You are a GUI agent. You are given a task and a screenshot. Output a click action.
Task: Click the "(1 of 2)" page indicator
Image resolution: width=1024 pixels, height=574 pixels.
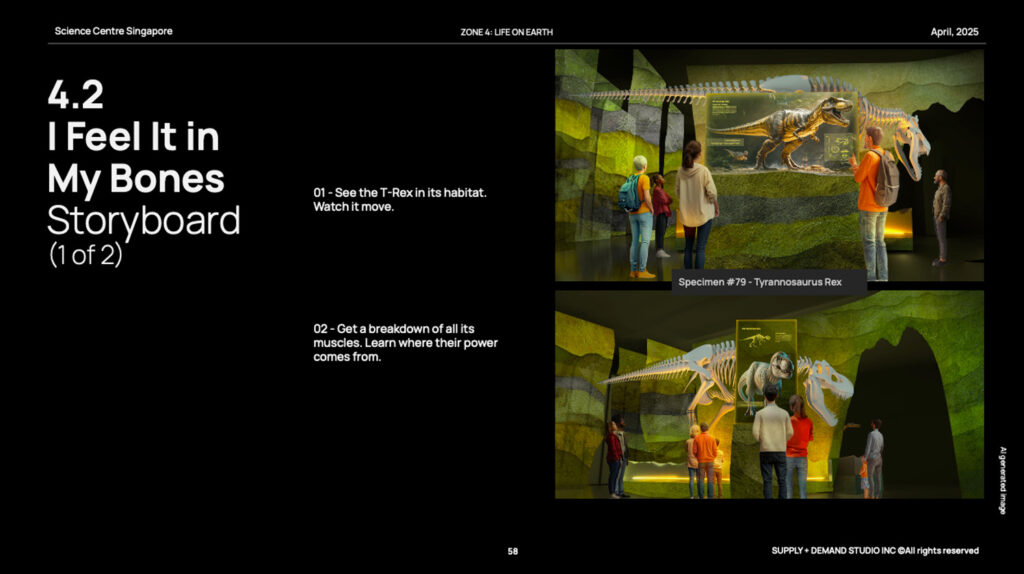point(85,255)
